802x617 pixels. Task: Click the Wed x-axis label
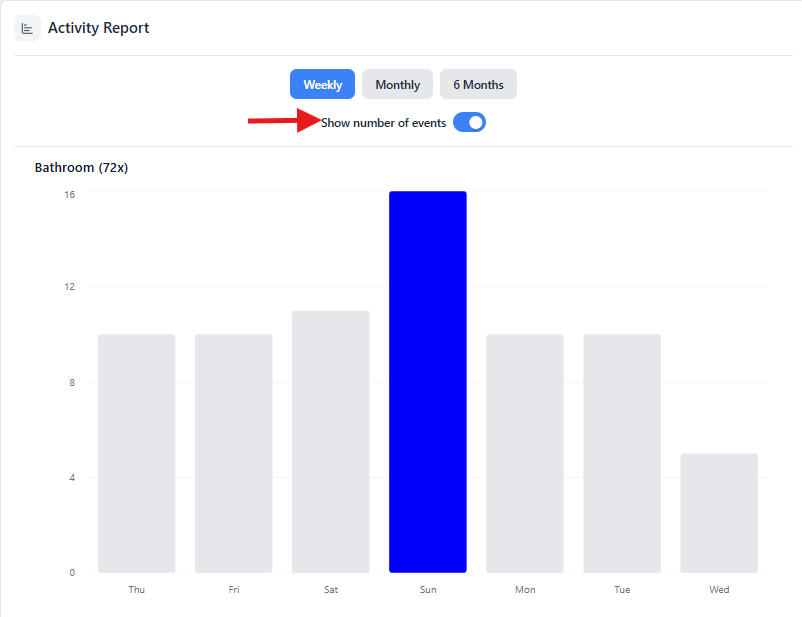(719, 590)
